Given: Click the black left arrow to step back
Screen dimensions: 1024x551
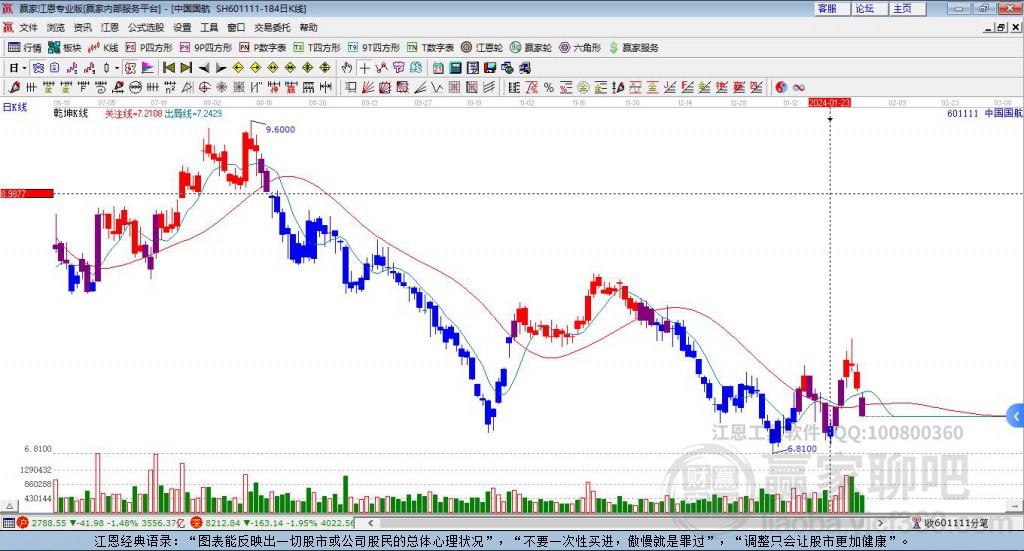Looking at the screenshot, I should [x=204, y=68].
